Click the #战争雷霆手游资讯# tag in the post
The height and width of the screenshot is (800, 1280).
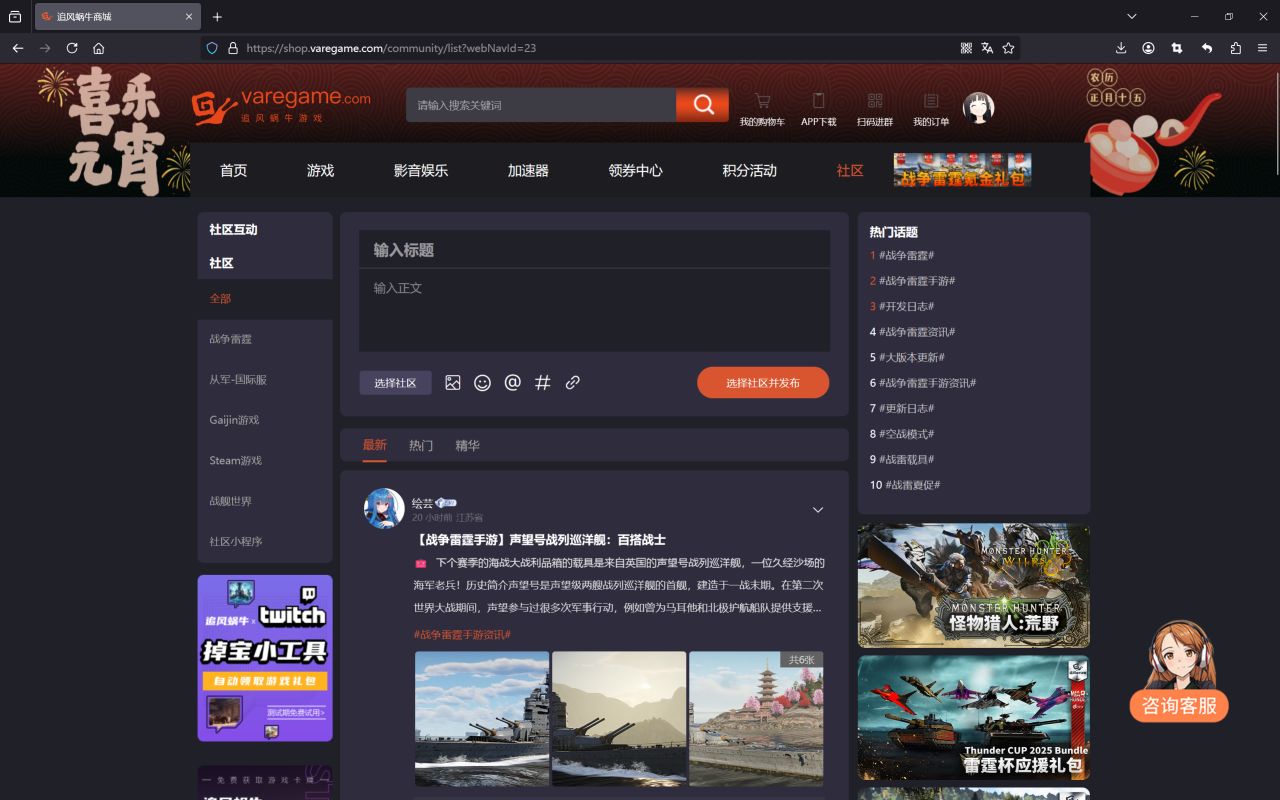(x=462, y=634)
